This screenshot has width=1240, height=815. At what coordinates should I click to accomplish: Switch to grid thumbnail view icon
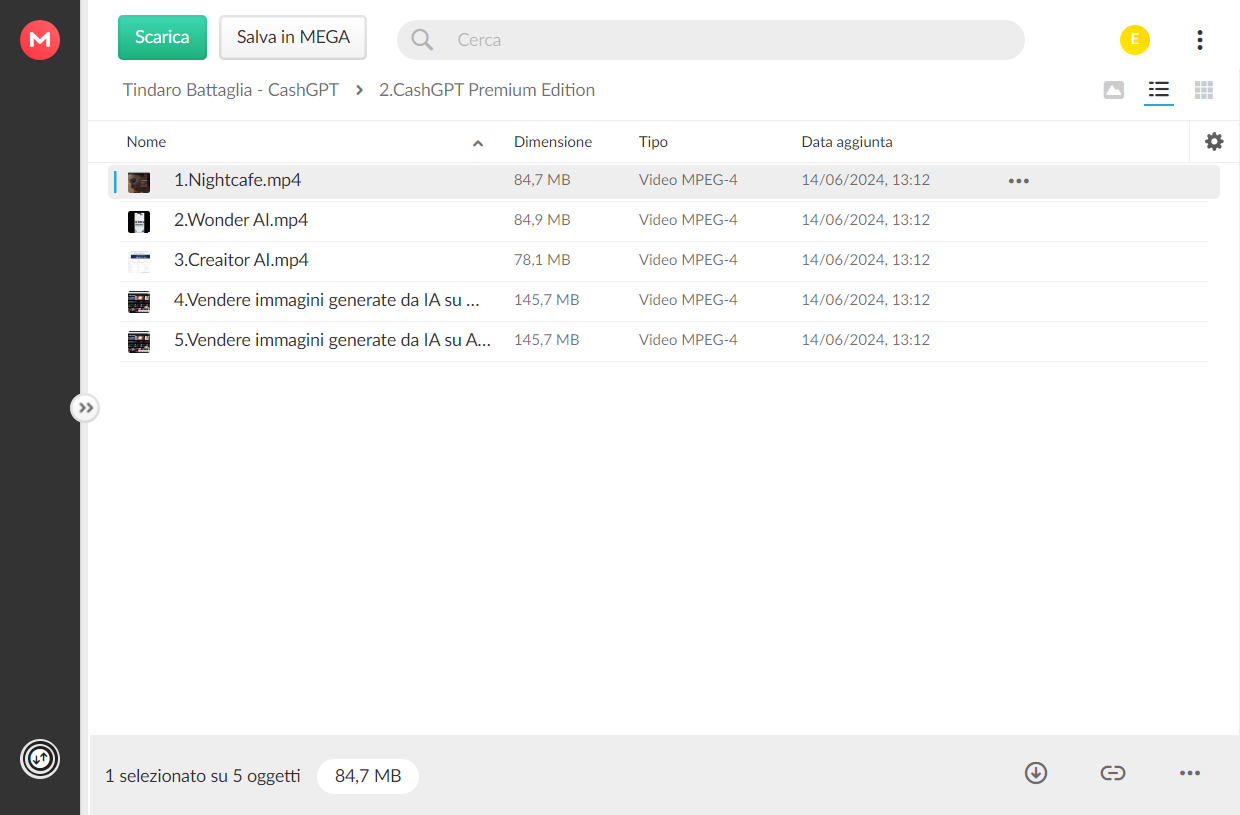pos(1204,90)
